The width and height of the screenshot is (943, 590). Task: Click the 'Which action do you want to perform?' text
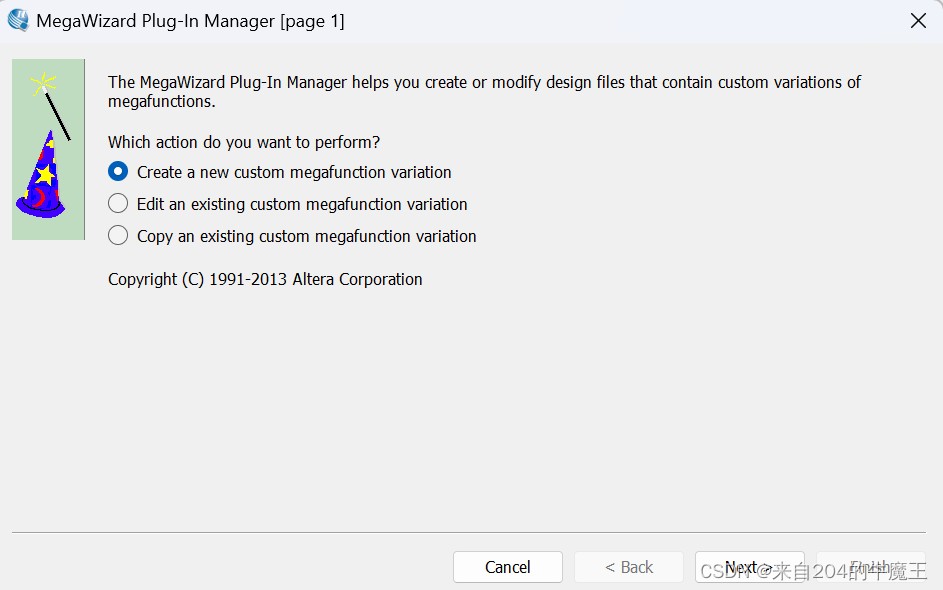244,142
